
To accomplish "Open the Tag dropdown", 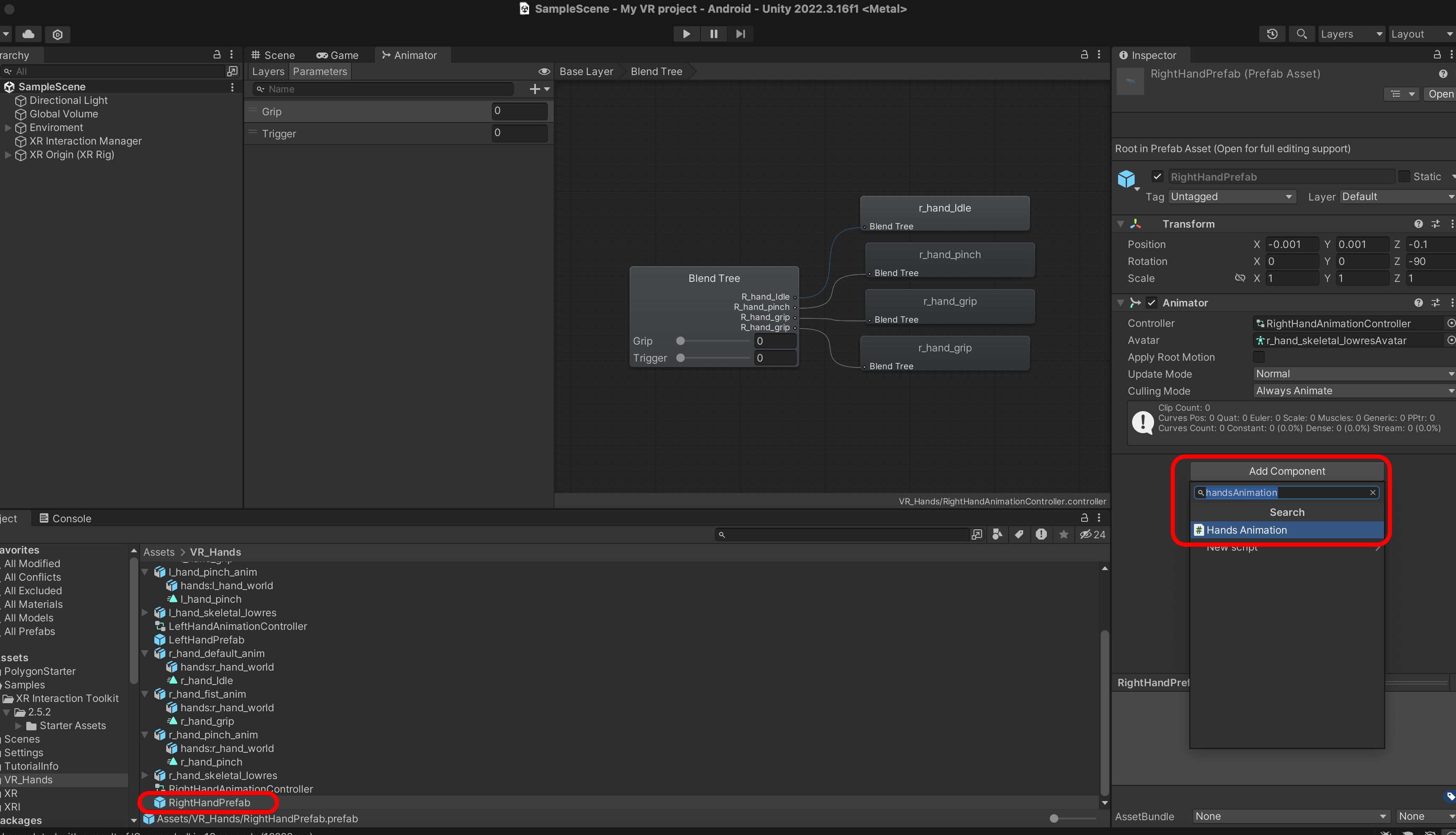I will click(1232, 197).
